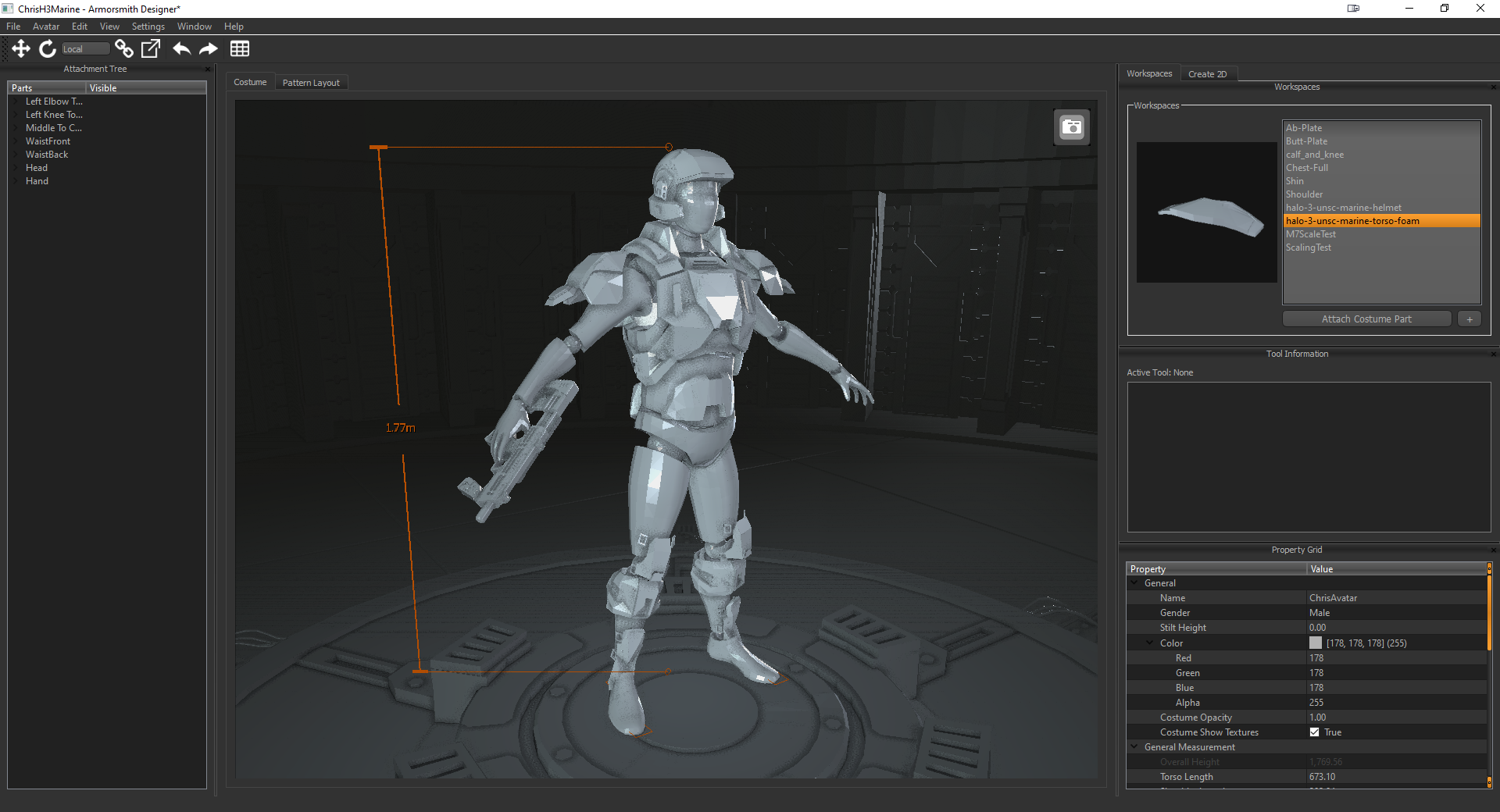Open the Edit menu

click(80, 27)
